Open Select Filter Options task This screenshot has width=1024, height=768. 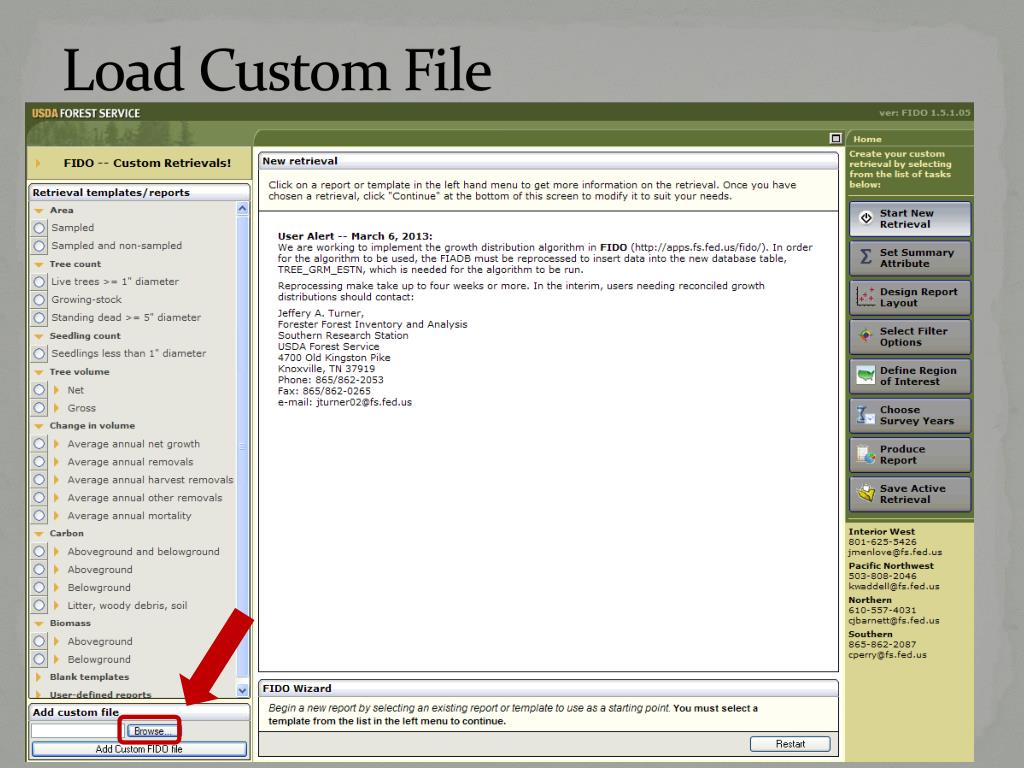[910, 336]
